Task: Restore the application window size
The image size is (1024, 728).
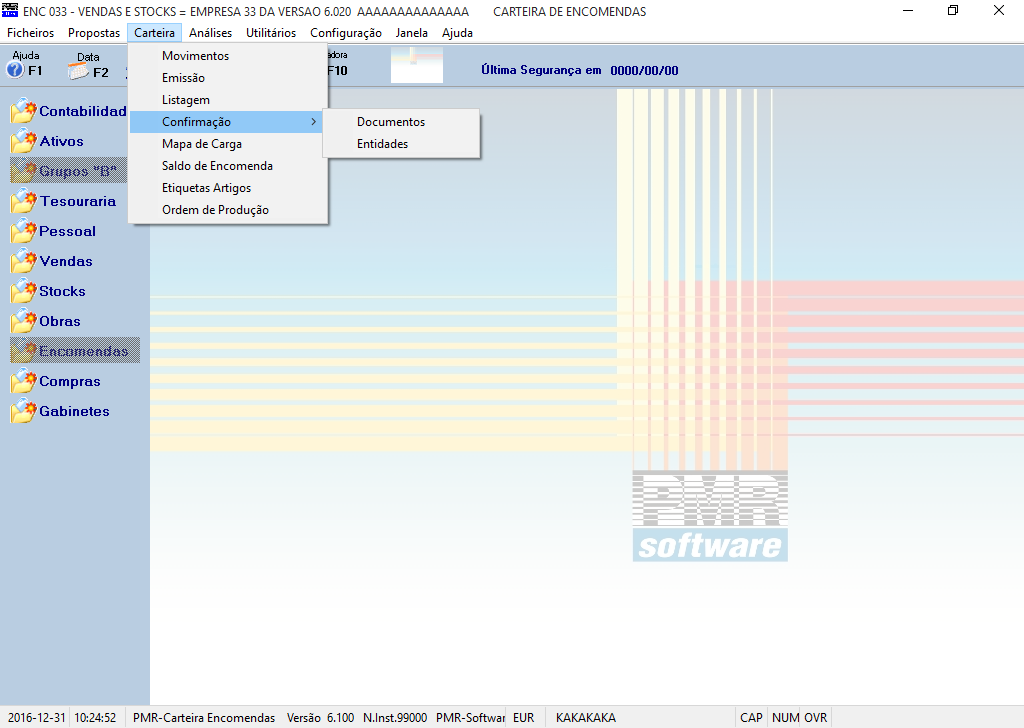Action: 953,10
